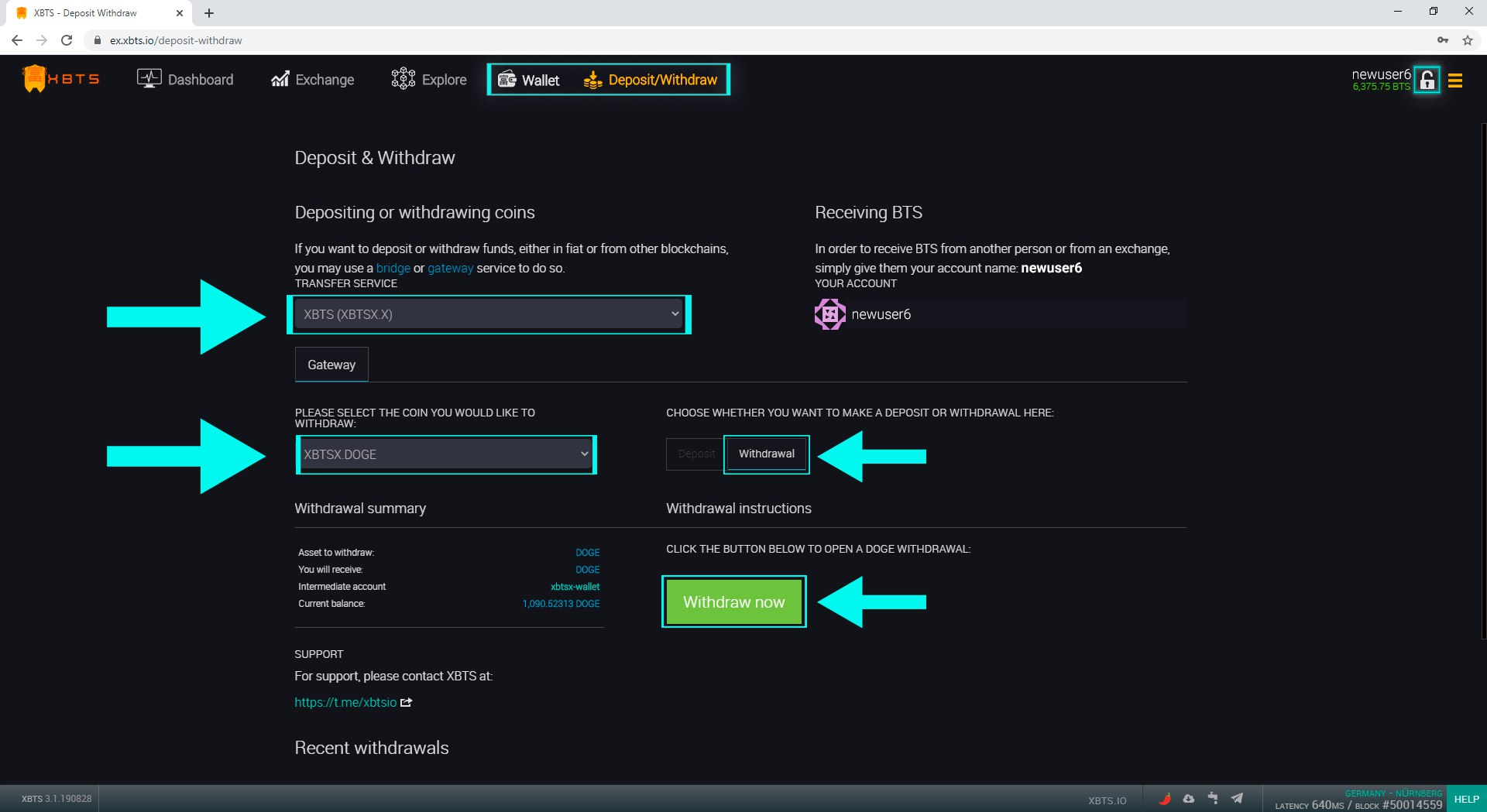Go to the Exchange page
This screenshot has width=1487, height=812.
coord(313,79)
